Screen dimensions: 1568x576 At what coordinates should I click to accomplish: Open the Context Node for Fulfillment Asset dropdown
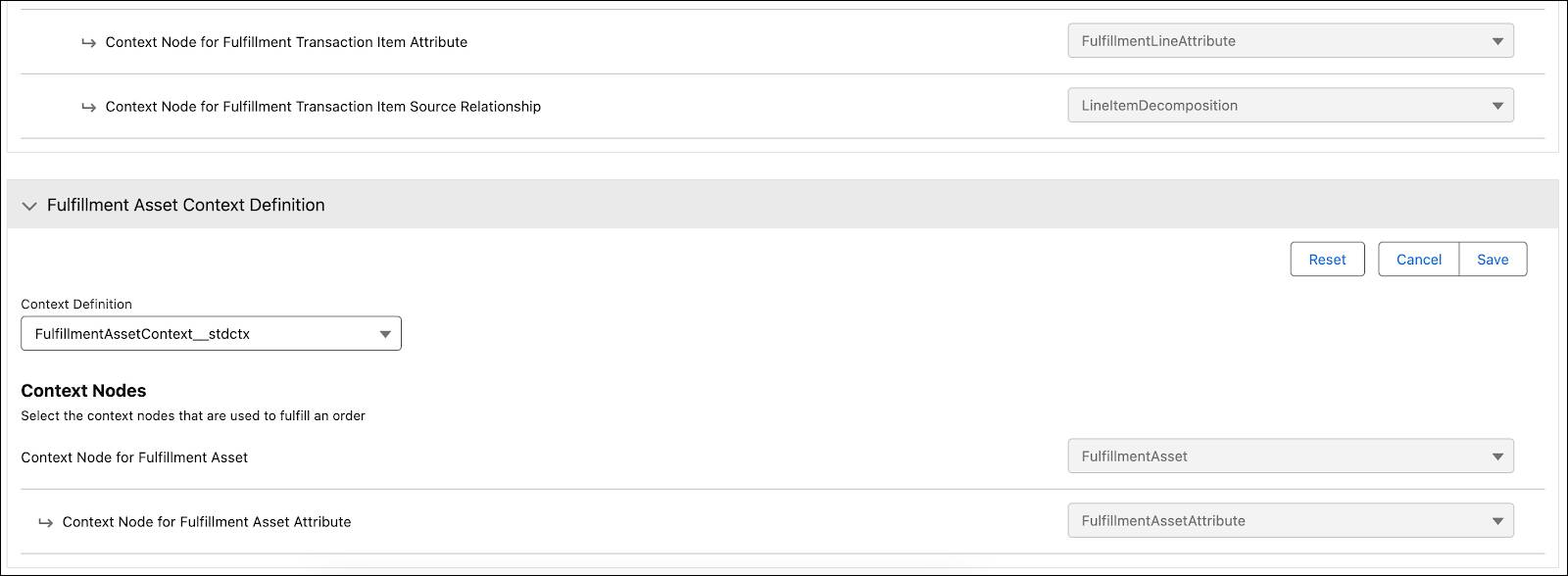coord(1289,456)
